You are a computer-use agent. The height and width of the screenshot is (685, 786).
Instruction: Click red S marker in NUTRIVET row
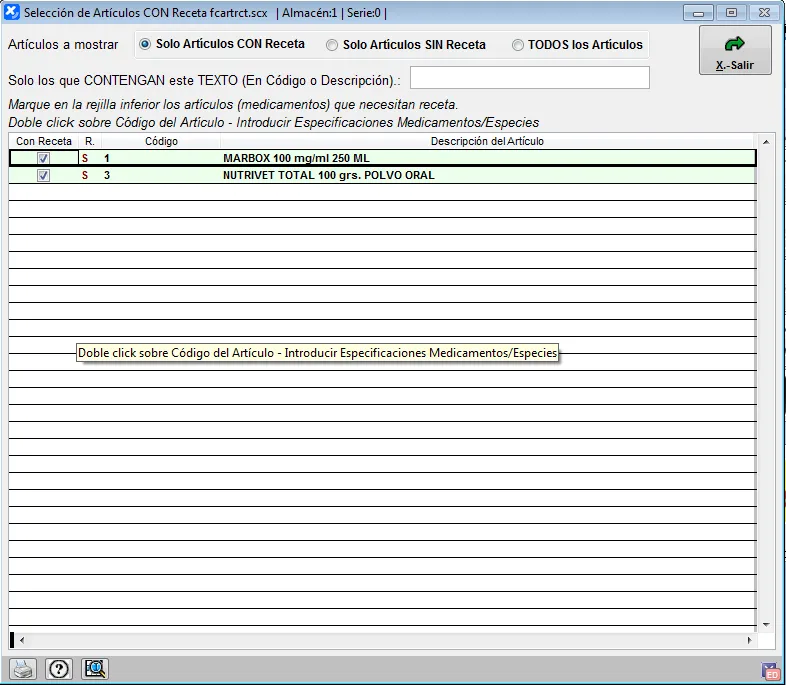pos(85,175)
